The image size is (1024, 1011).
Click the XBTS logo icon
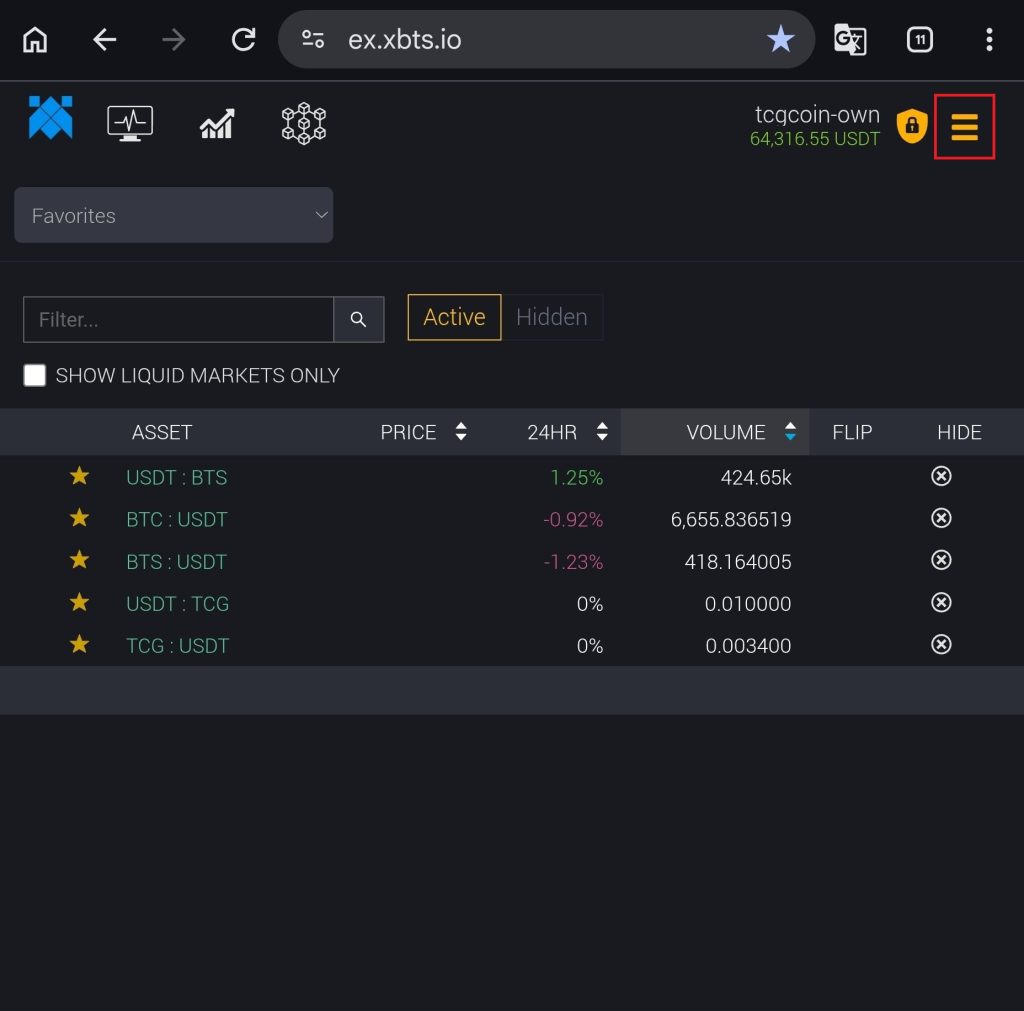50,118
